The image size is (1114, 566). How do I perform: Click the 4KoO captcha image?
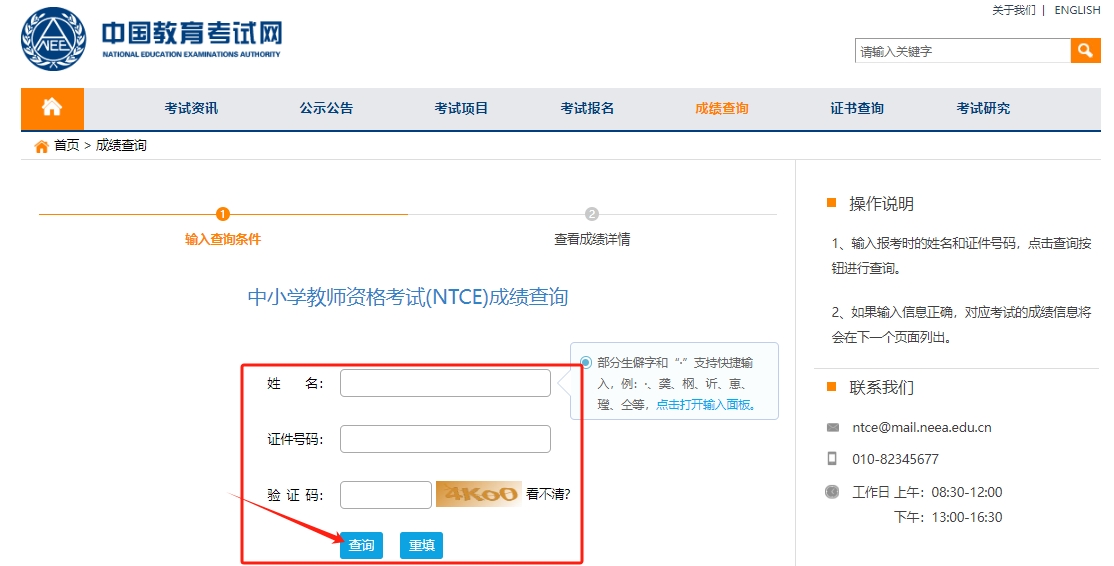pyautogui.click(x=478, y=494)
